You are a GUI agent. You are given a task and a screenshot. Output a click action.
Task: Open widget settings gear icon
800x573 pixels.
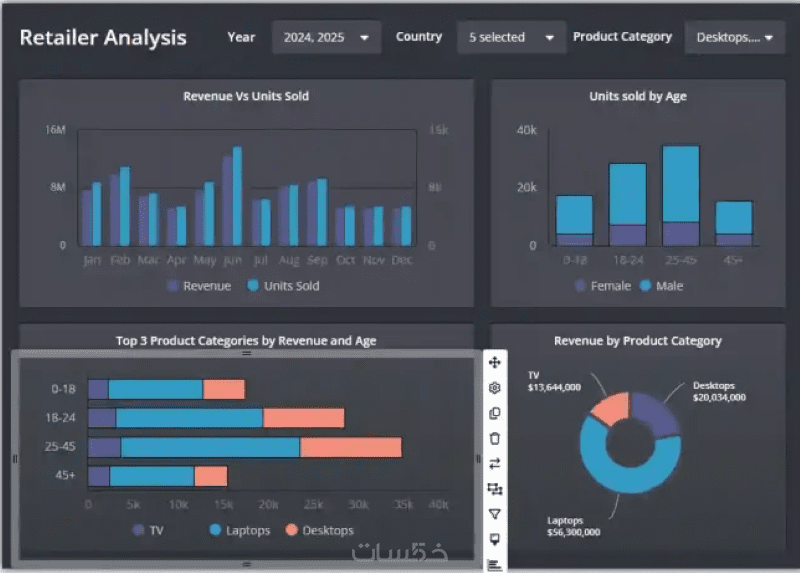494,388
